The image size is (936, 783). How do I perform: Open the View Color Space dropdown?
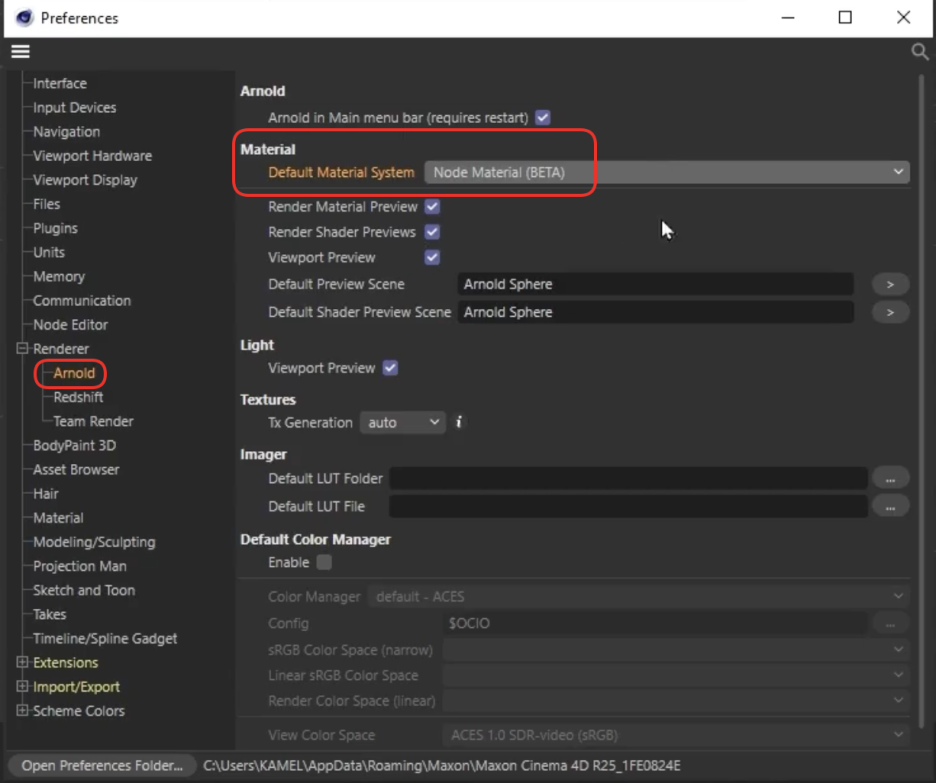676,735
